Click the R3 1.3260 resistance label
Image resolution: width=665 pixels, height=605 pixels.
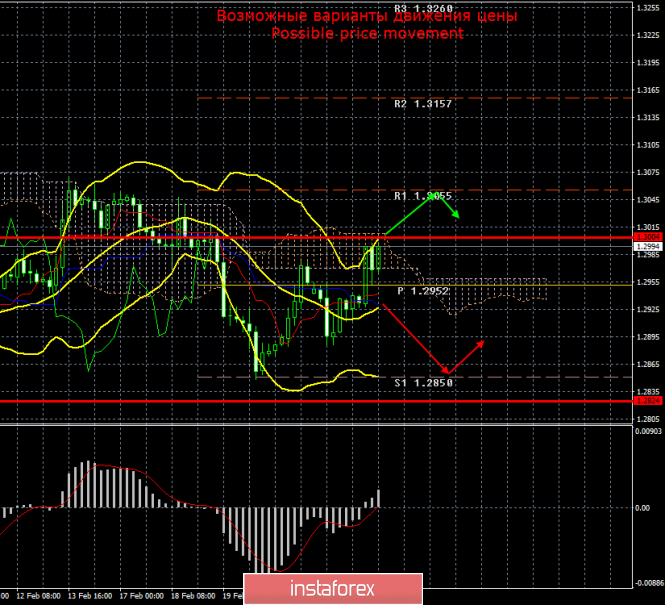(423, 8)
